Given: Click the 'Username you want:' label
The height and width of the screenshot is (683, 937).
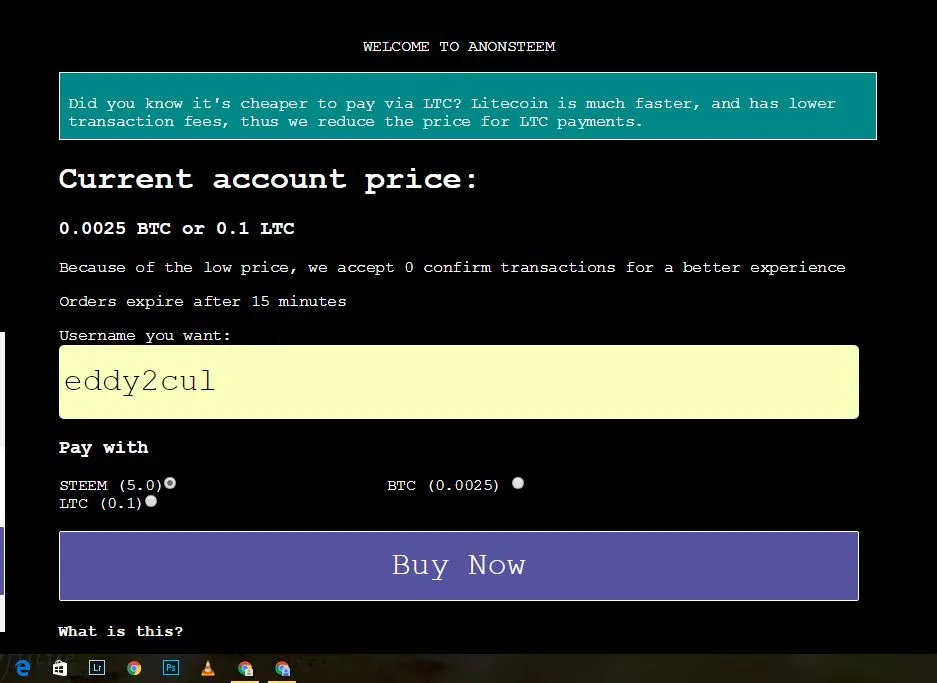Looking at the screenshot, I should pos(145,336).
